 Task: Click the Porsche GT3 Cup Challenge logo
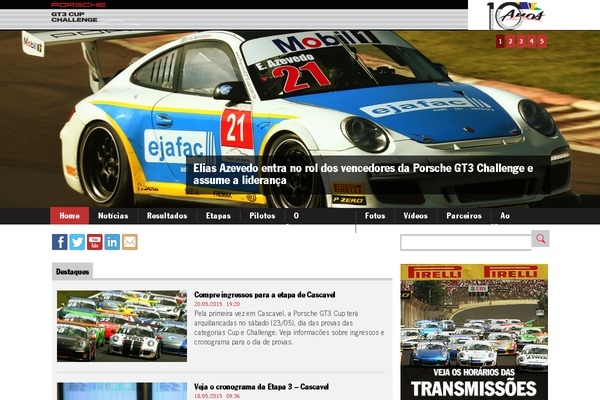pos(78,12)
